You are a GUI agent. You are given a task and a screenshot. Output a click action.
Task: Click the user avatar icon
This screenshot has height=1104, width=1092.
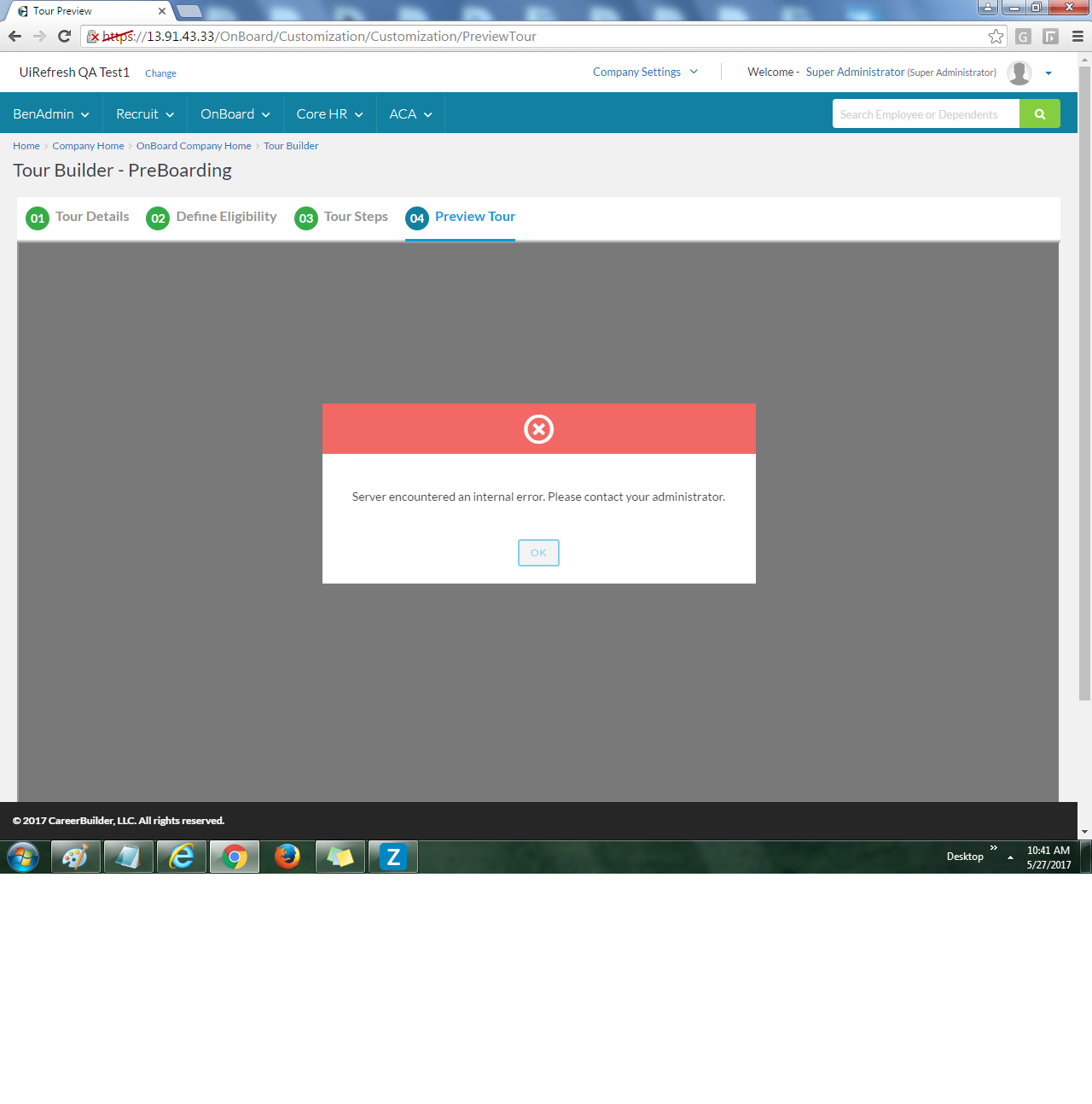pyautogui.click(x=1019, y=73)
